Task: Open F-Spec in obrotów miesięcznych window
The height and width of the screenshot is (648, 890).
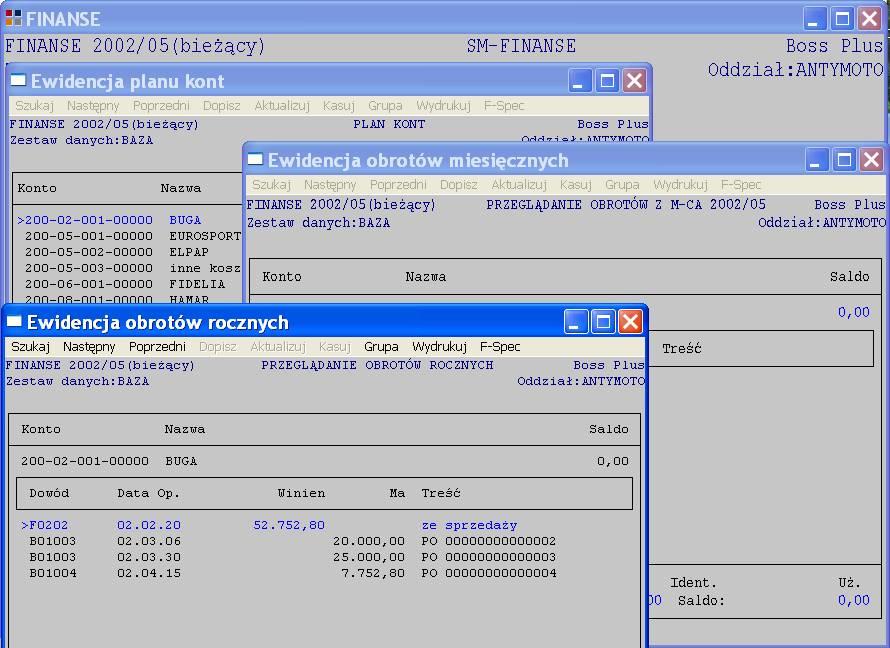Action: click(x=741, y=184)
